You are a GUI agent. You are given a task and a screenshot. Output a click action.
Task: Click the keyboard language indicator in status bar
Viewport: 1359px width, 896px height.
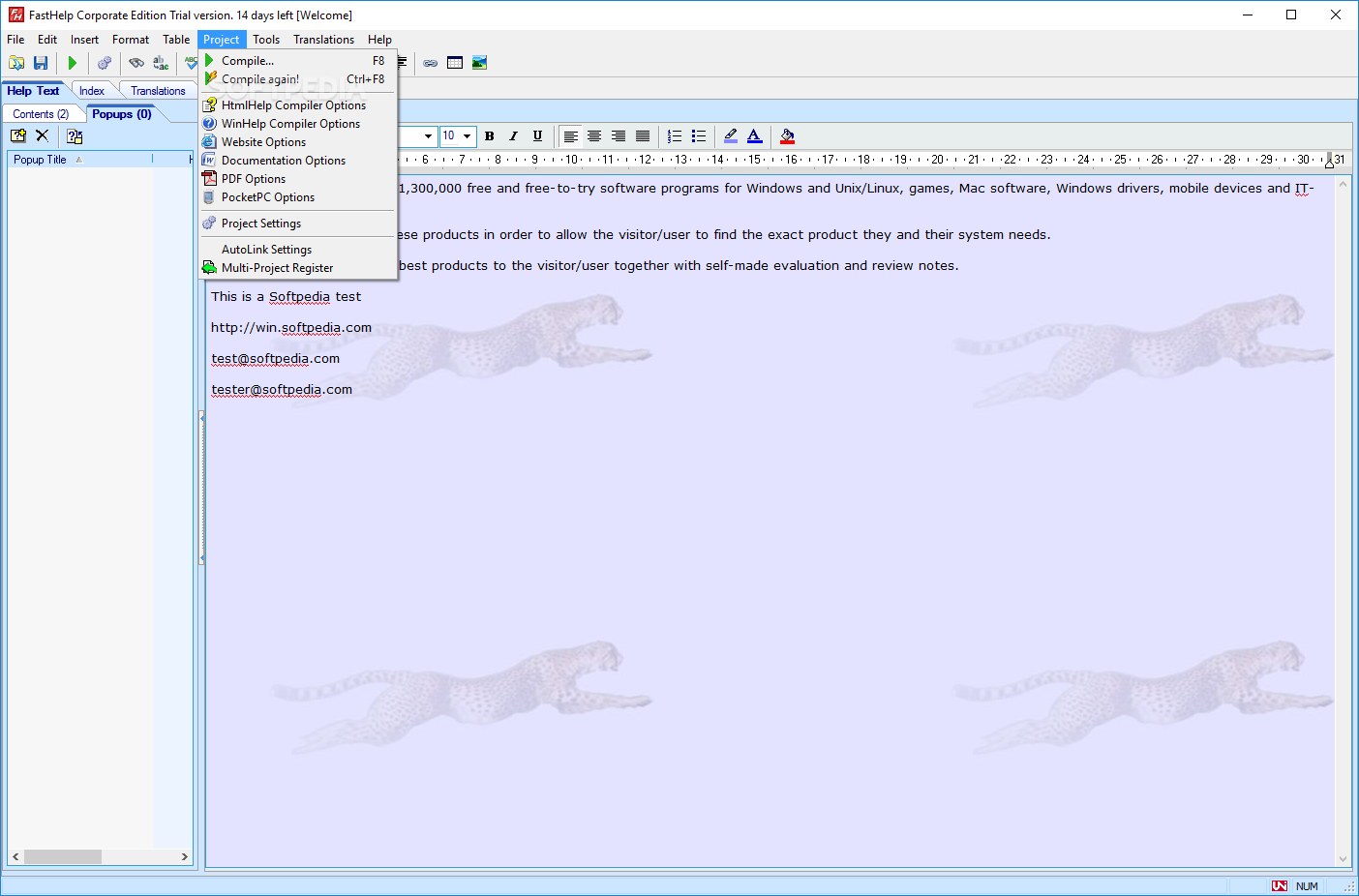pos(1280,886)
